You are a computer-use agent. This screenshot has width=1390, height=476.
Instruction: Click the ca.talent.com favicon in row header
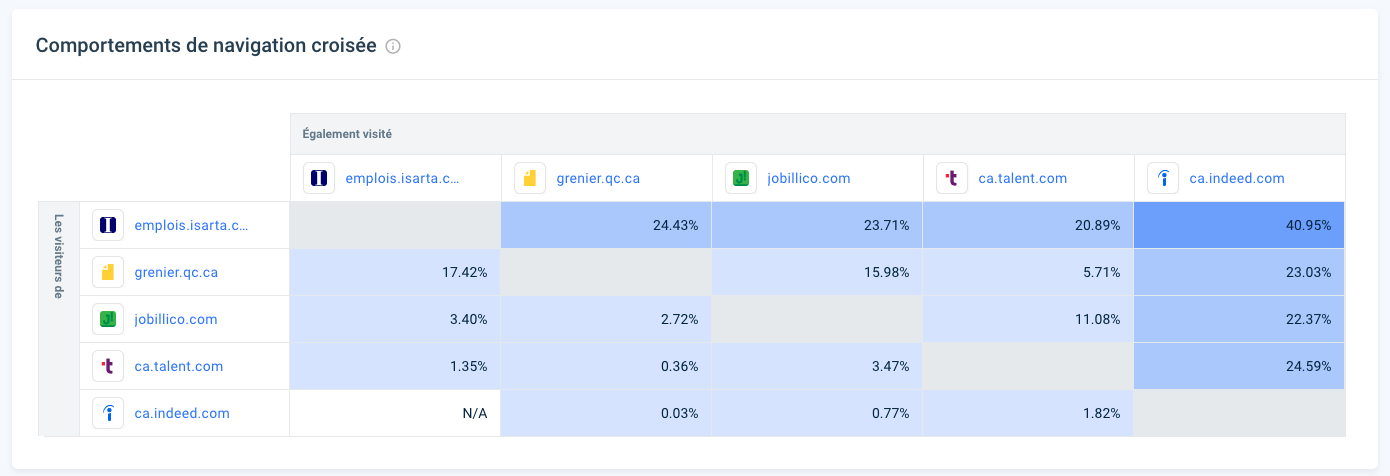pyautogui.click(x=108, y=366)
